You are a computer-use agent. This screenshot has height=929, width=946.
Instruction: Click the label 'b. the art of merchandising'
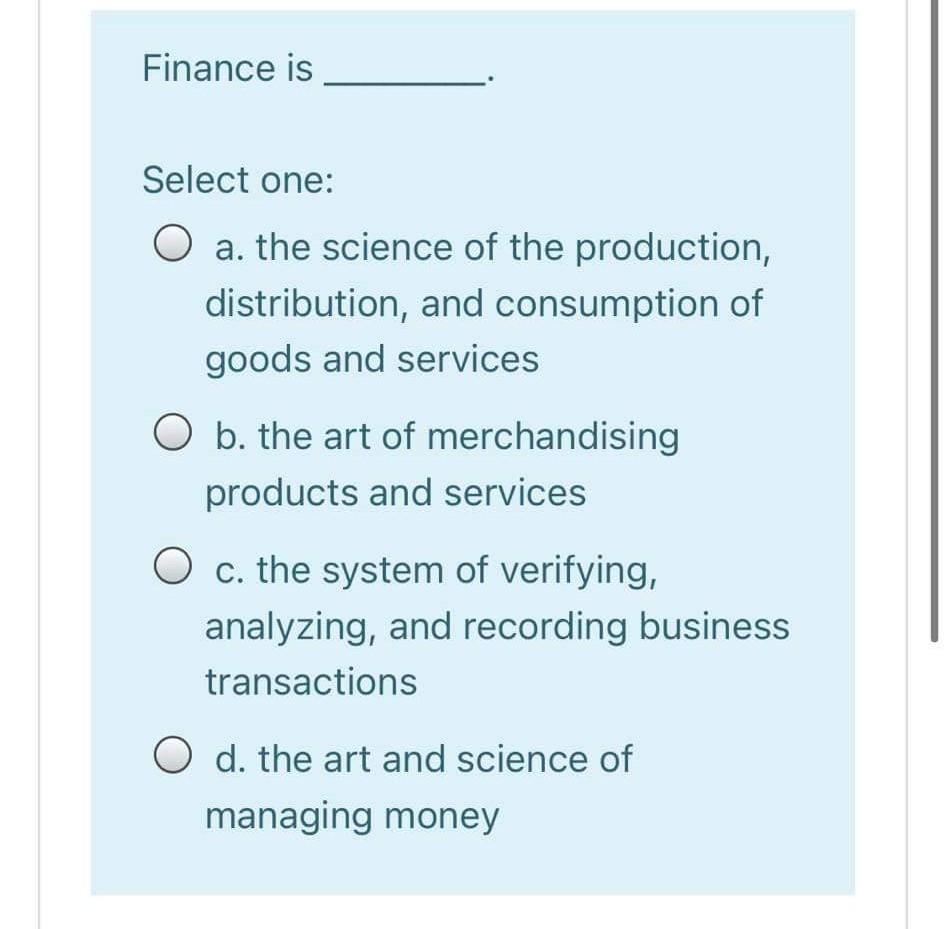click(447, 436)
